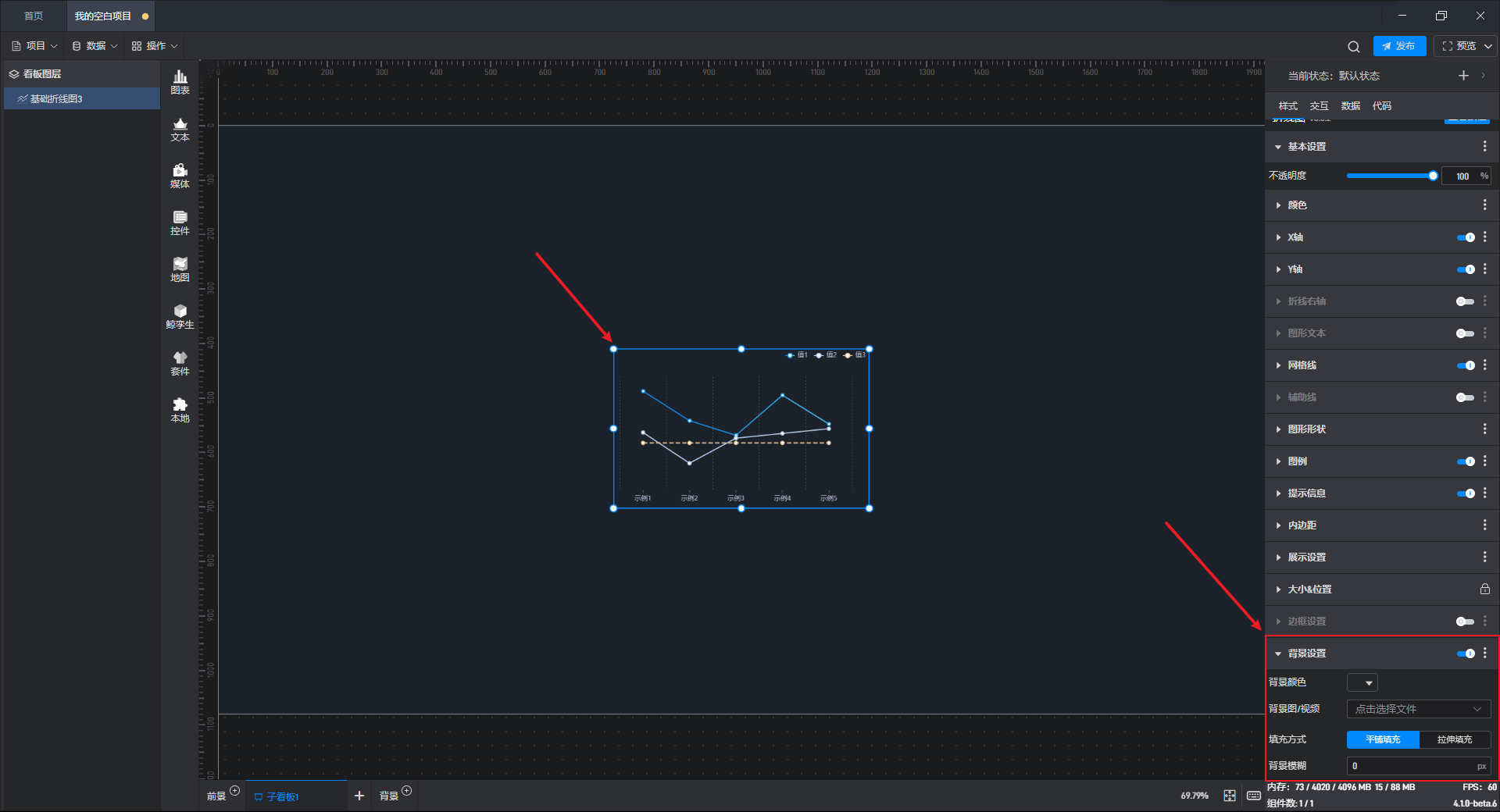Click the 背景模糊 px input field

coord(1418,766)
